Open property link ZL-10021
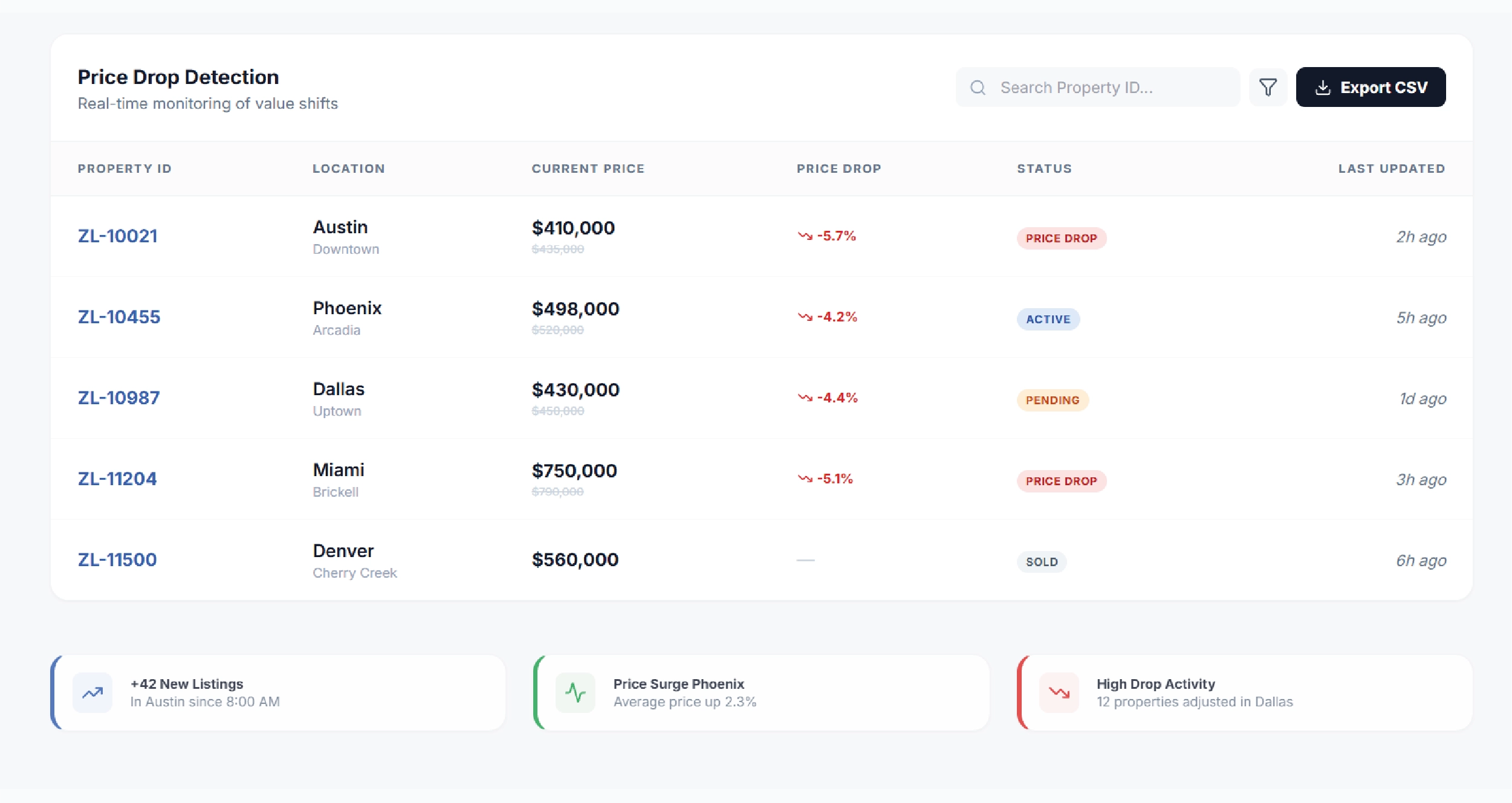This screenshot has width=1512, height=803. tap(117, 236)
